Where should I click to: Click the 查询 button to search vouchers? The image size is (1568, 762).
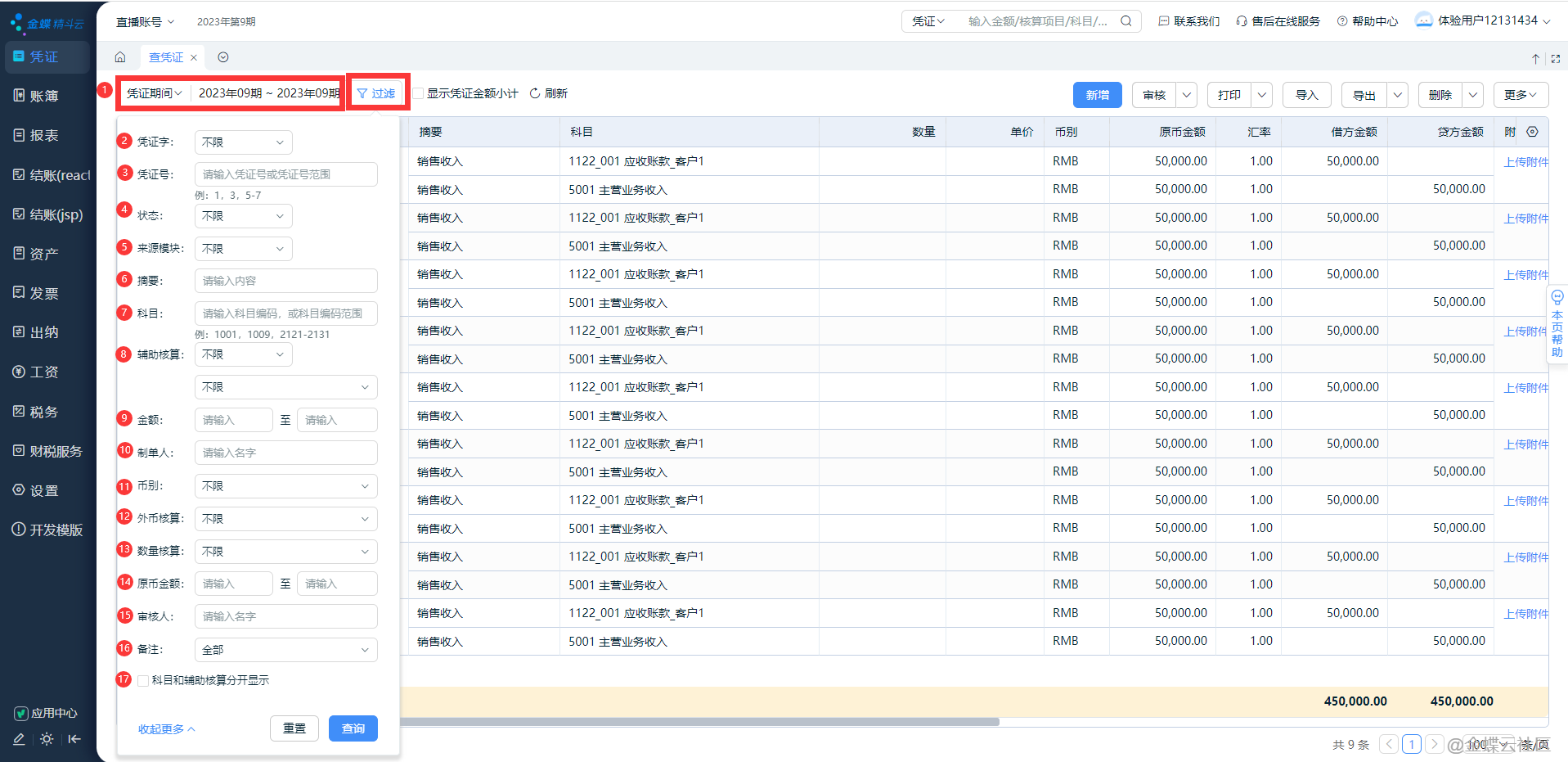[353, 728]
